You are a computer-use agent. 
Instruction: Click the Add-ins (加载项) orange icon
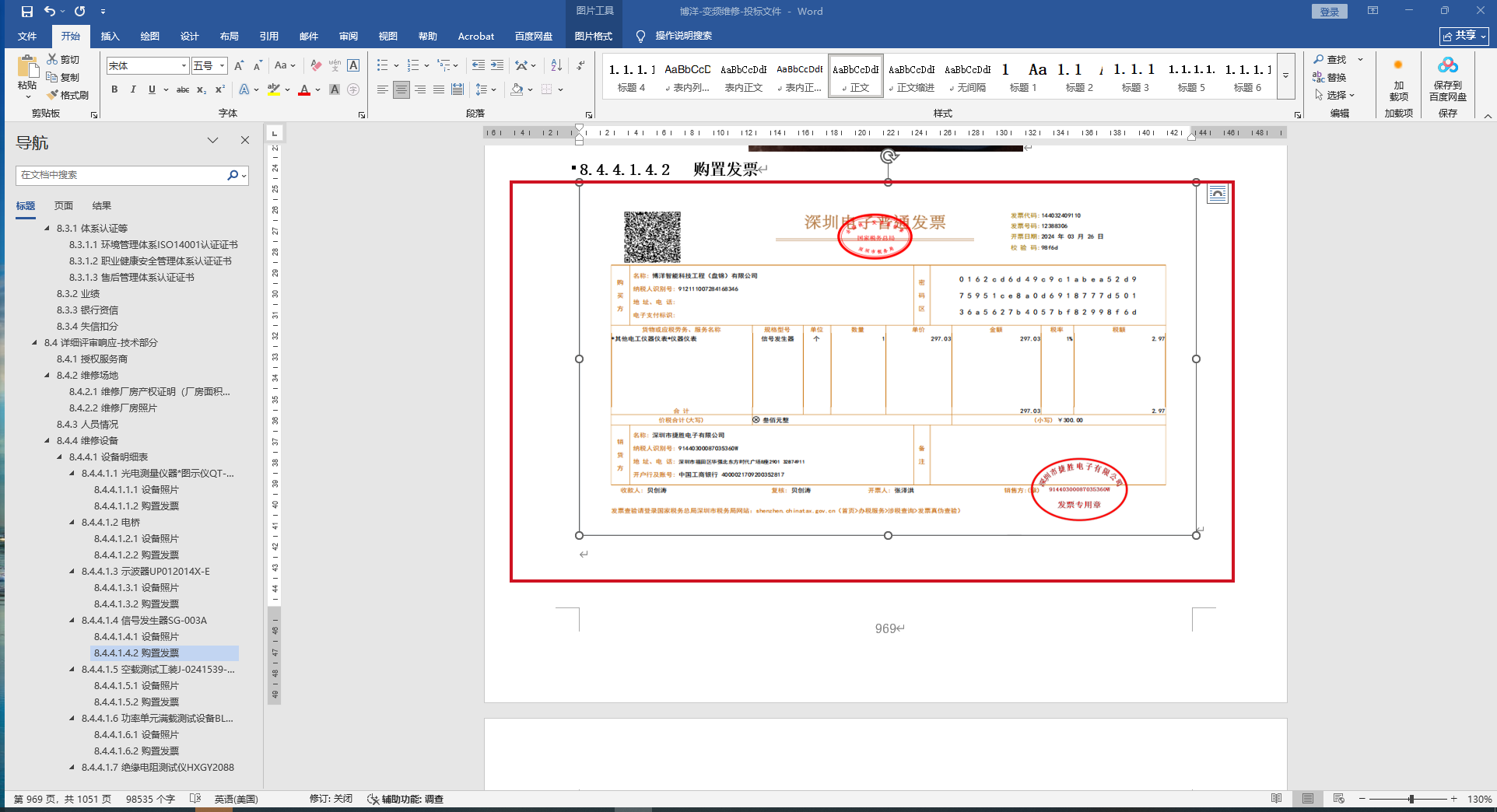tap(1398, 65)
